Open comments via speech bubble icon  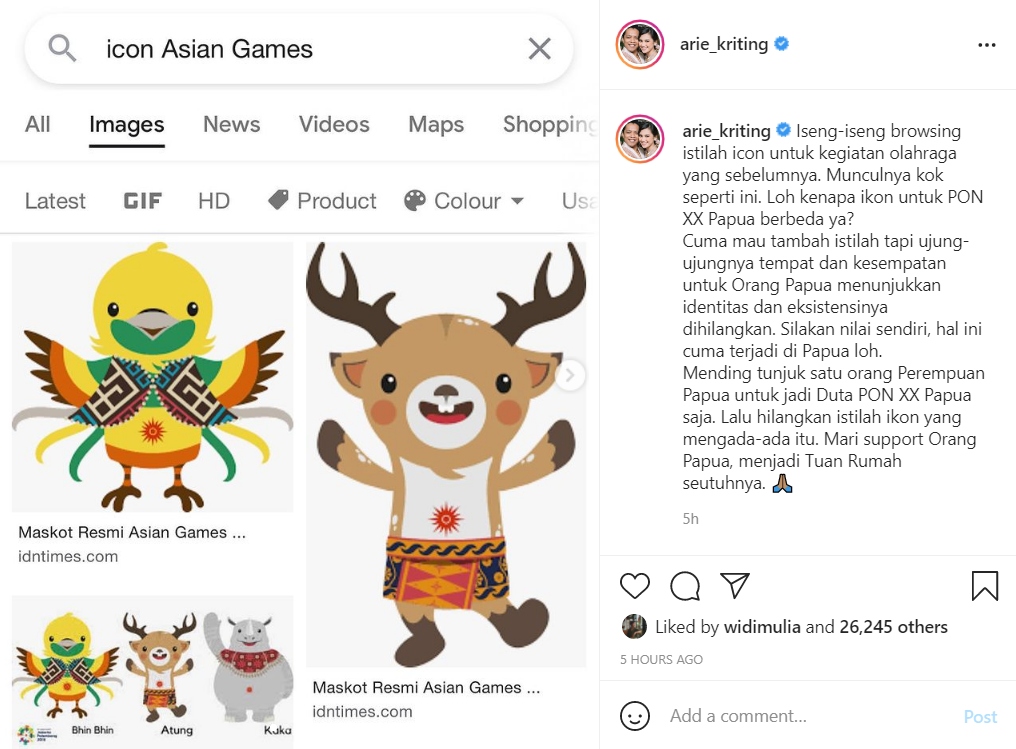click(685, 586)
